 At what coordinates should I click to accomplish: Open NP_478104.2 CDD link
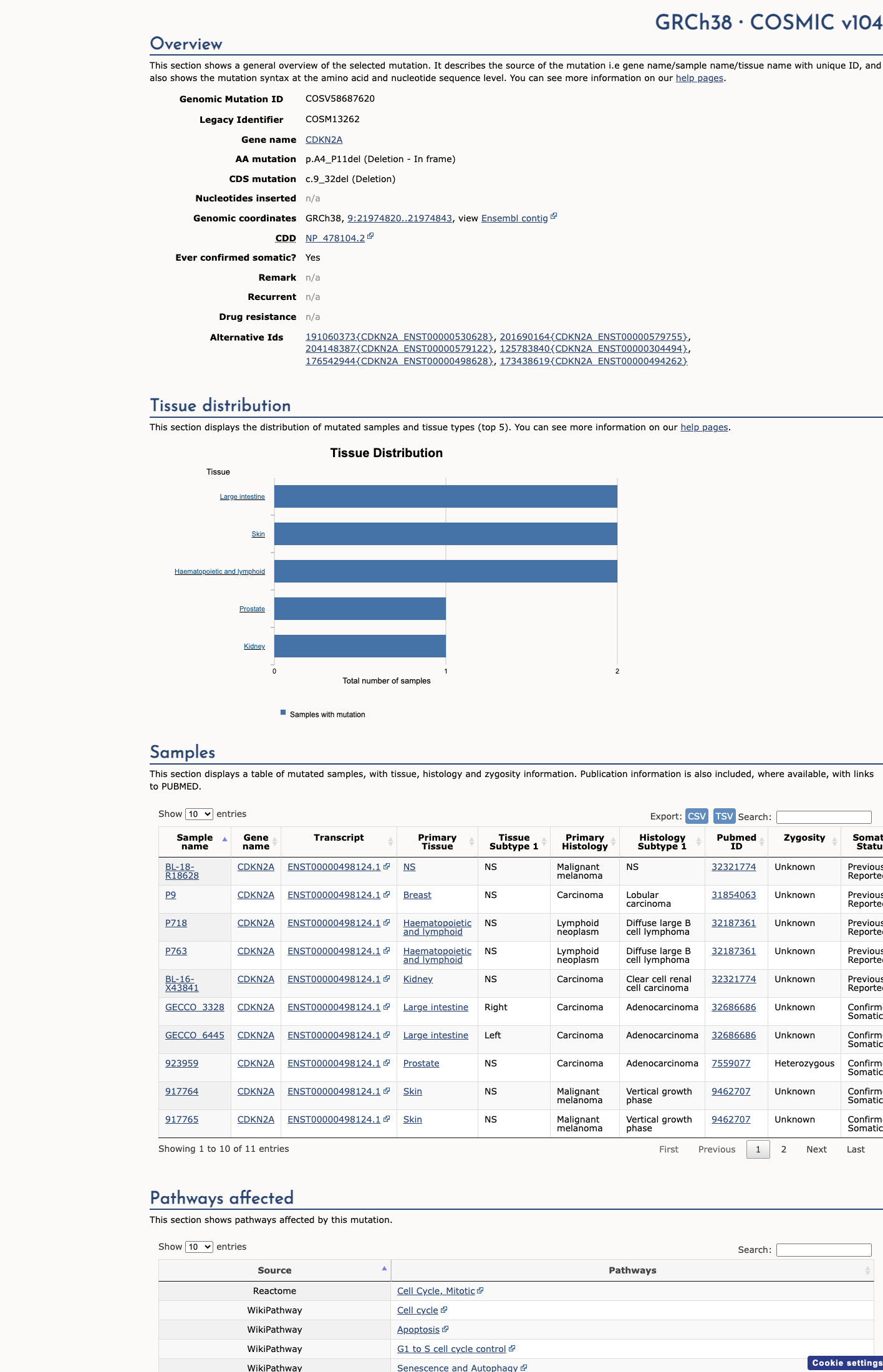coord(335,238)
